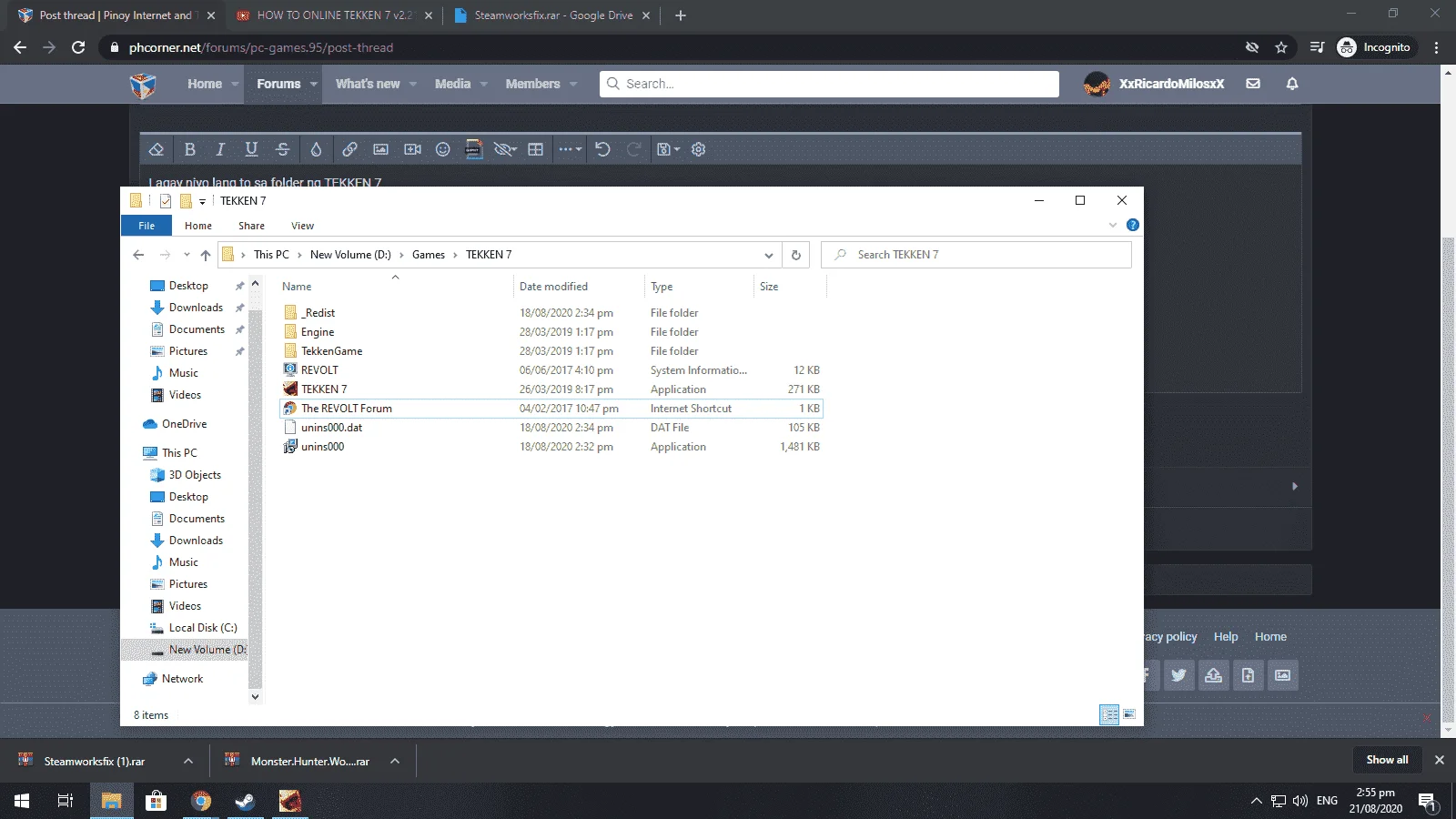Select This PC in the address breadcrumb

click(271, 255)
